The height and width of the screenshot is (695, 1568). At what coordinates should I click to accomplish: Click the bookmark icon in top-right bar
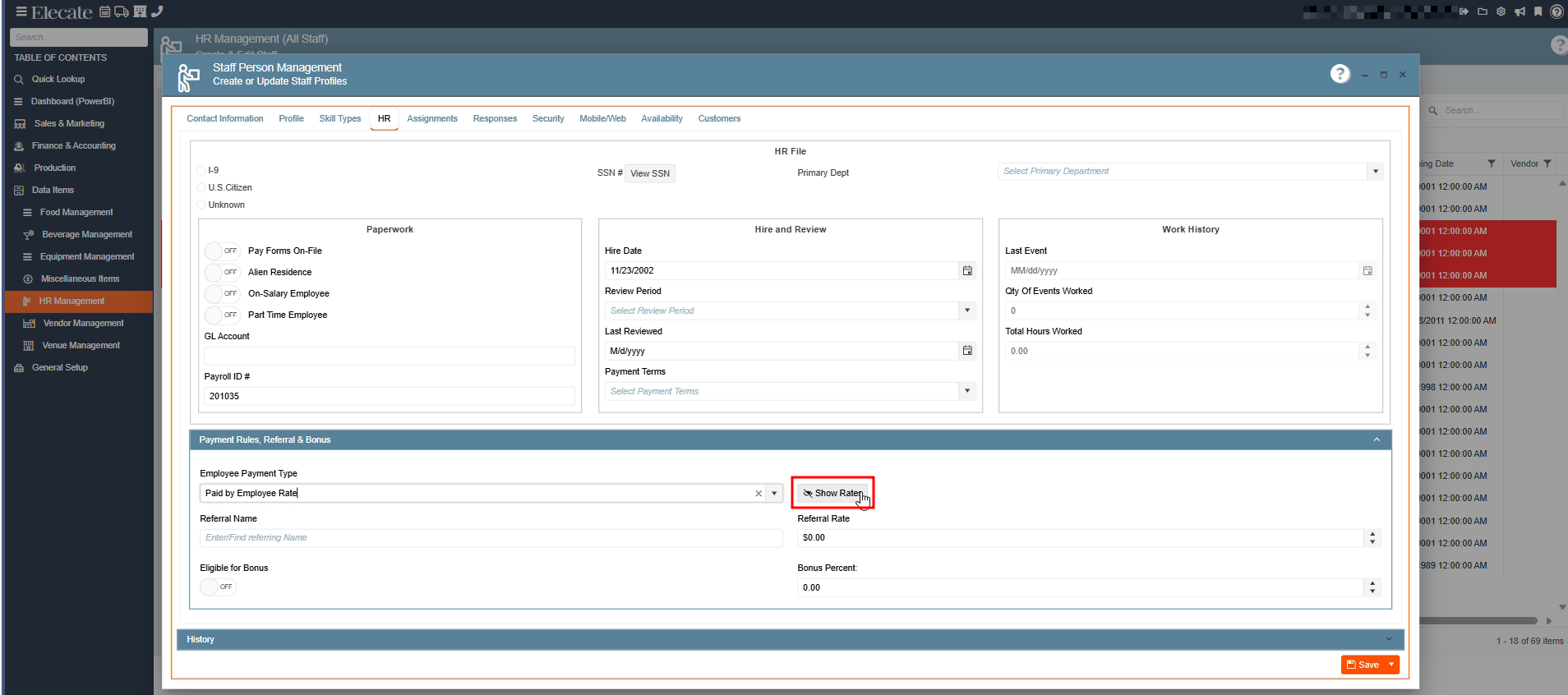(x=1538, y=12)
